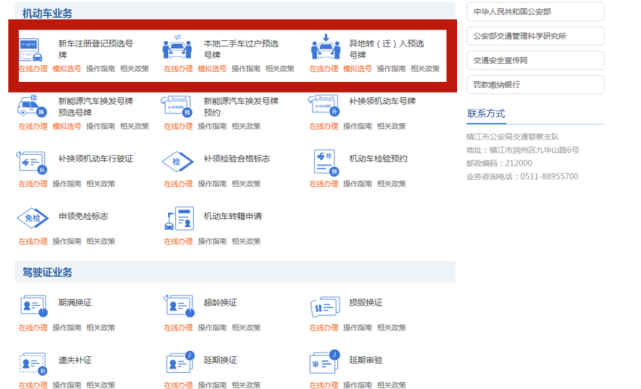Click 在线办理 under 本地二手车过户预选号牌
The image size is (641, 389).
click(x=178, y=69)
